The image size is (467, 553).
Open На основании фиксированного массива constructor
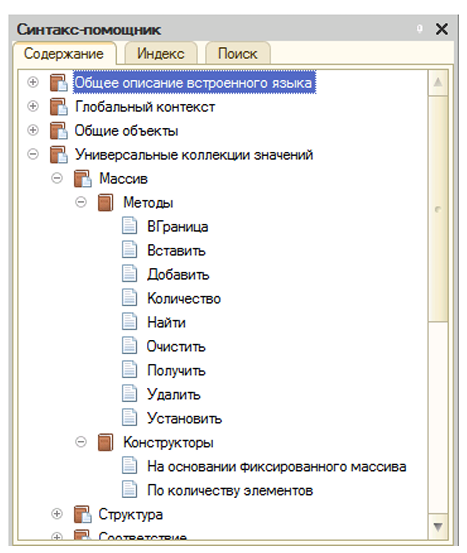coord(277,466)
